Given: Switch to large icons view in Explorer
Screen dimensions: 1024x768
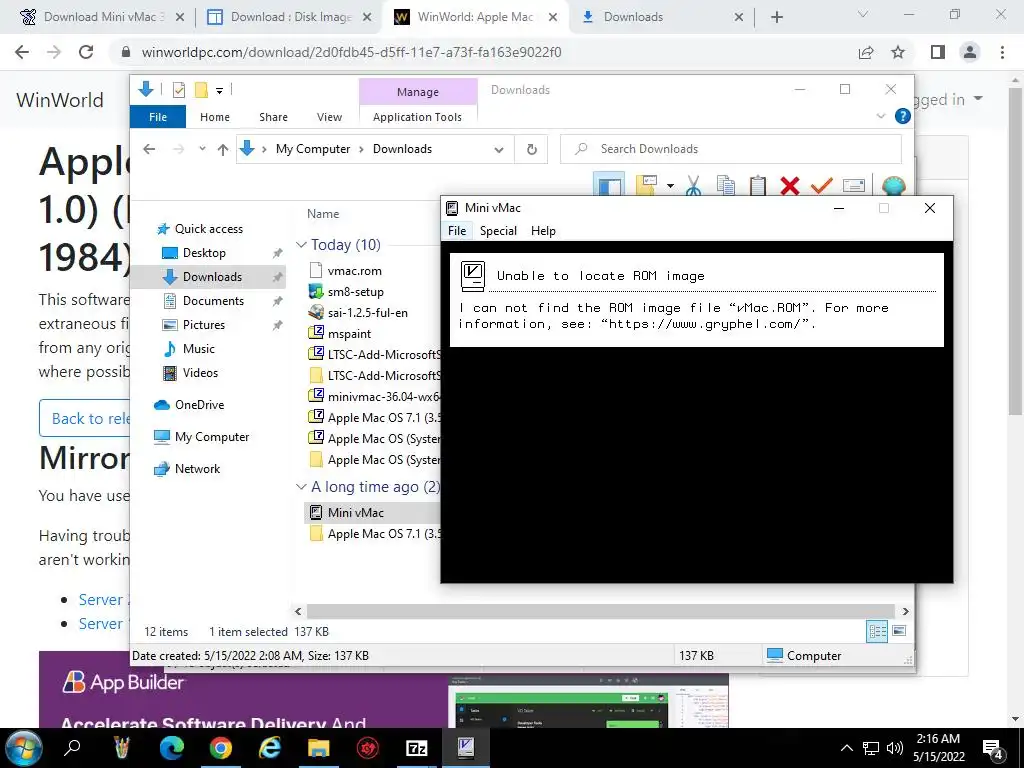Looking at the screenshot, I should (899, 631).
